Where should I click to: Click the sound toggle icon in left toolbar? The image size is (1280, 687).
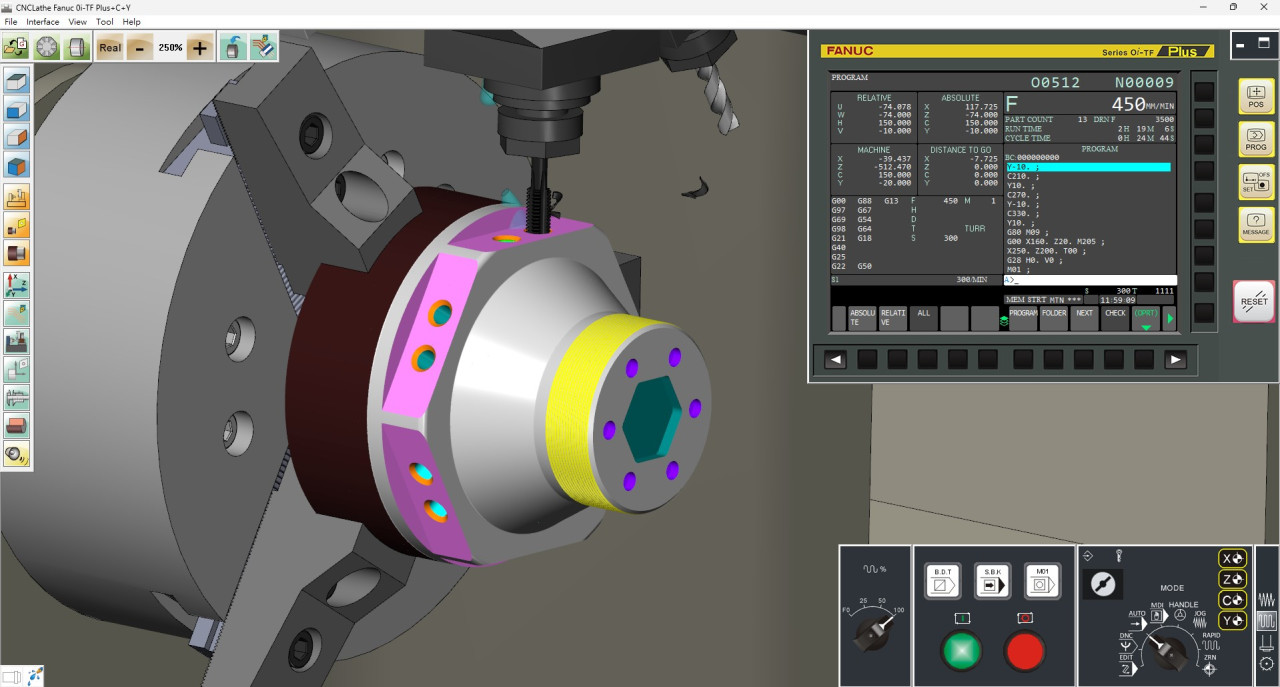[17, 455]
